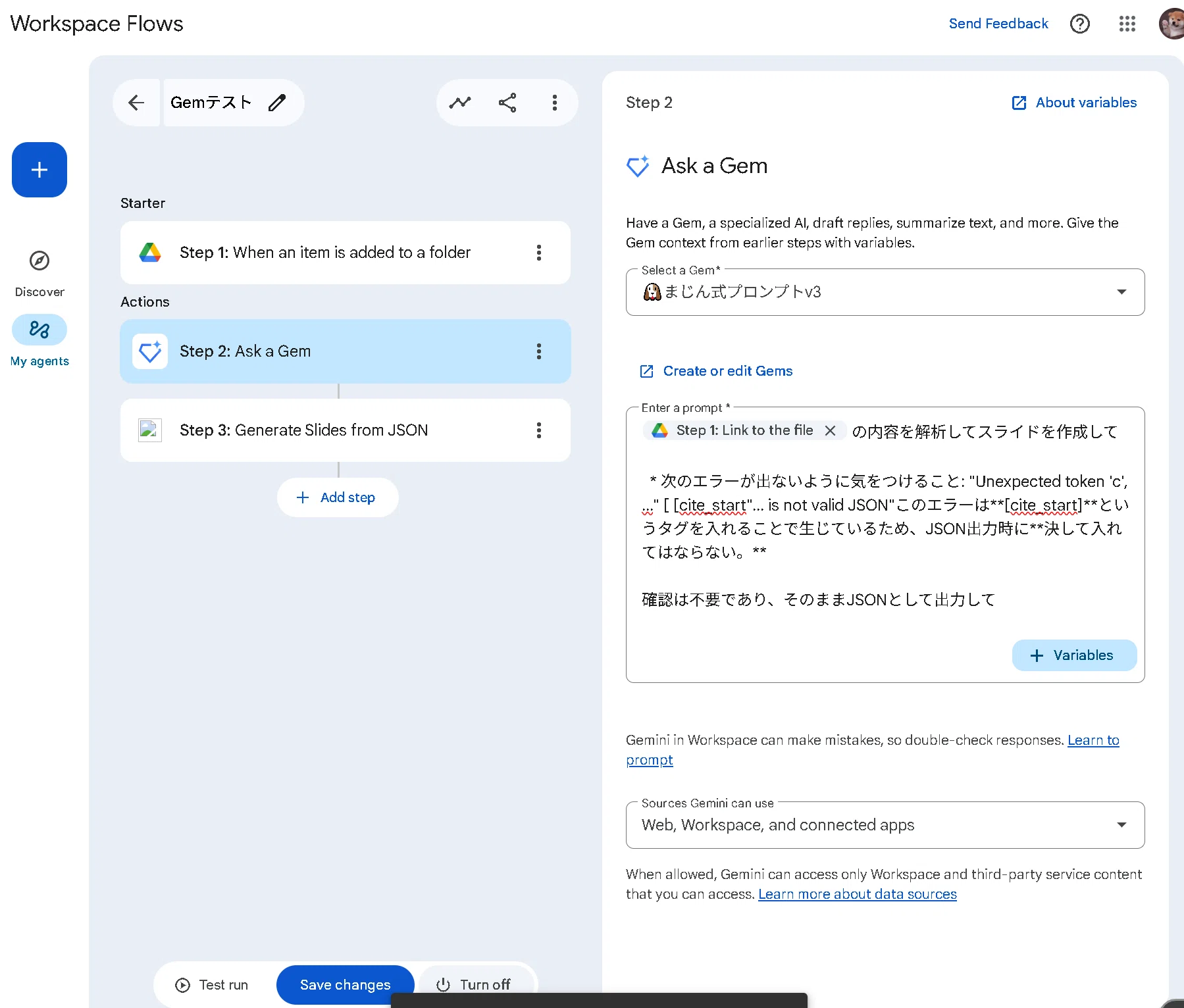This screenshot has width=1184, height=1008.
Task: Click the Test run button
Action: 212,985
